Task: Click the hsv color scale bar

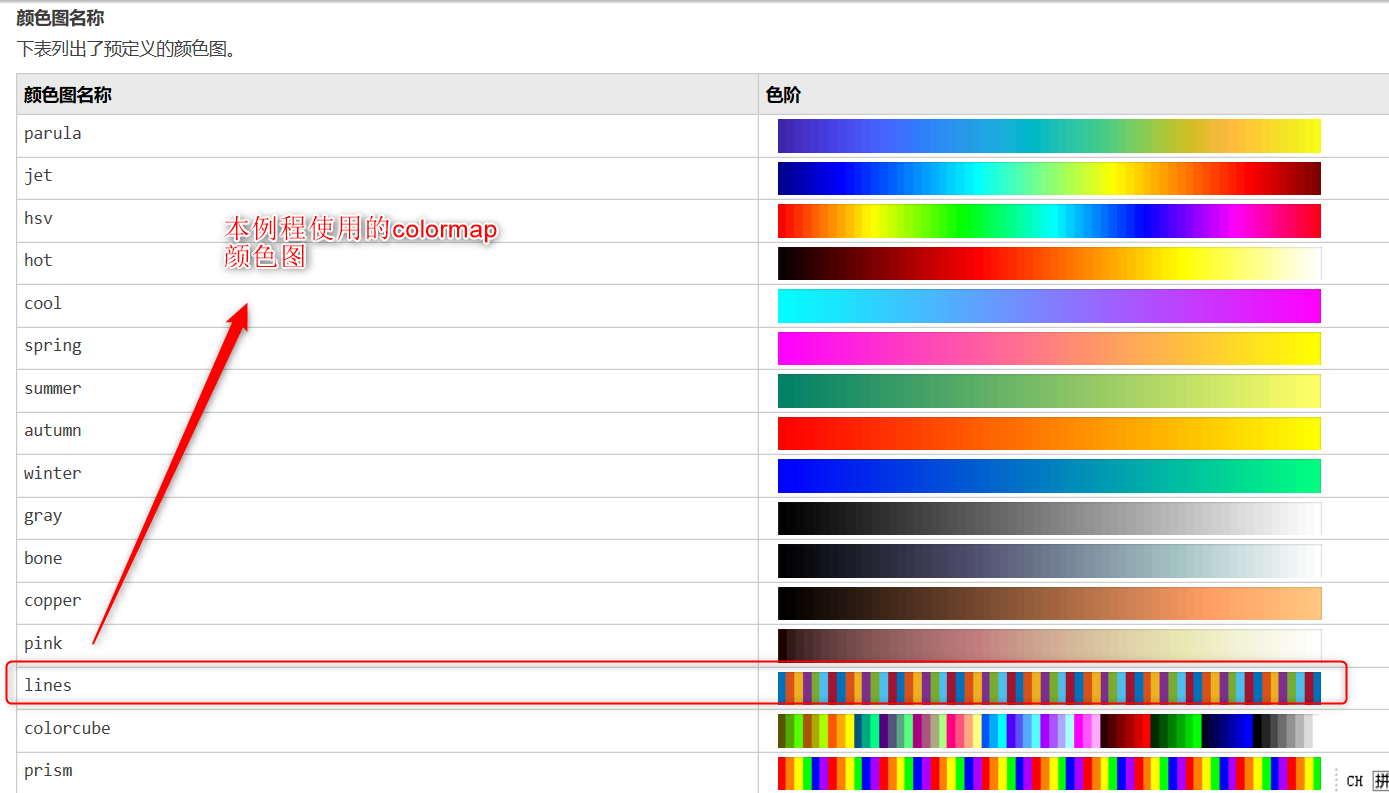Action: pyautogui.click(x=1049, y=221)
